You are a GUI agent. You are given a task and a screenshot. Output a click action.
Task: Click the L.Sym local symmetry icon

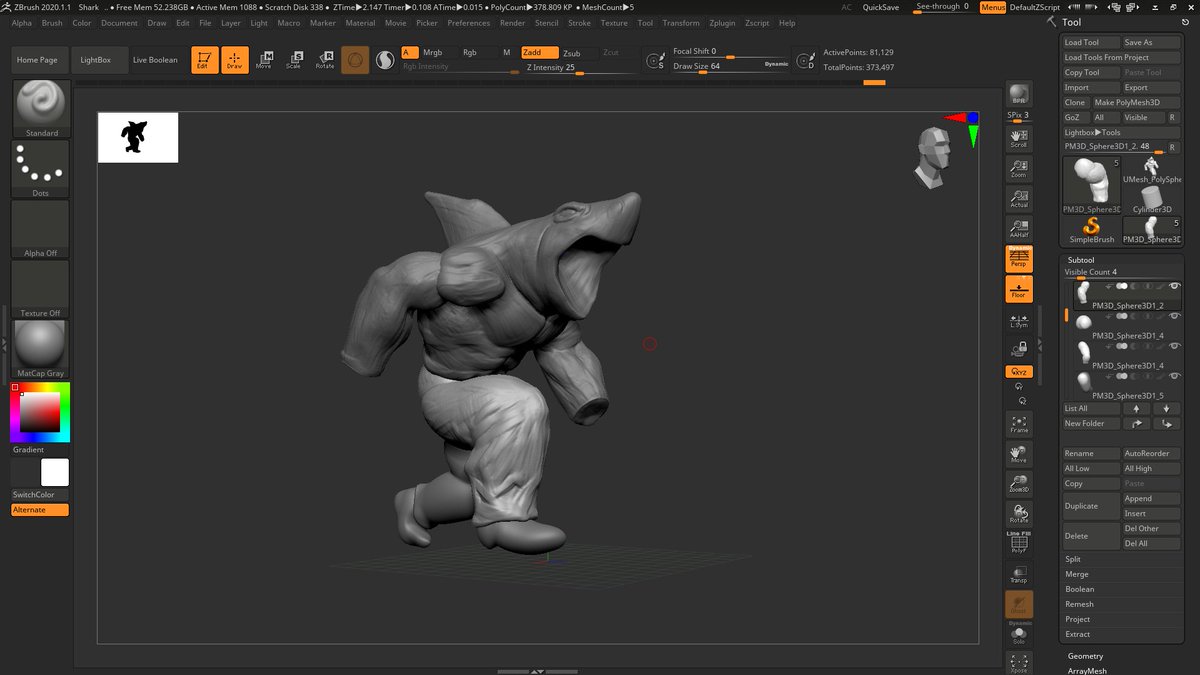1019,319
